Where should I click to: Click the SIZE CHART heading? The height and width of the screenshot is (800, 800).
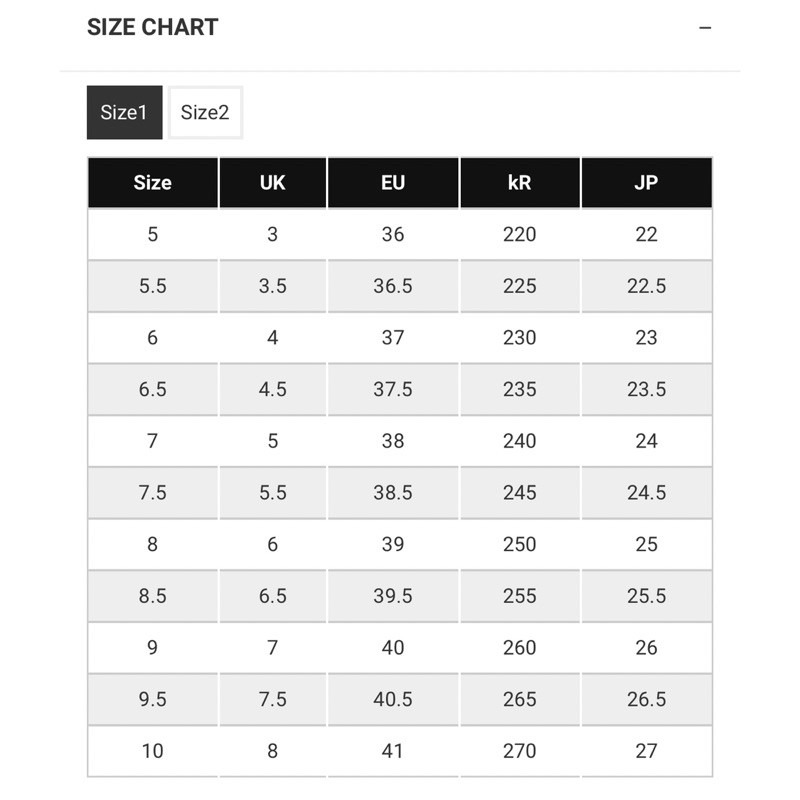152,28
